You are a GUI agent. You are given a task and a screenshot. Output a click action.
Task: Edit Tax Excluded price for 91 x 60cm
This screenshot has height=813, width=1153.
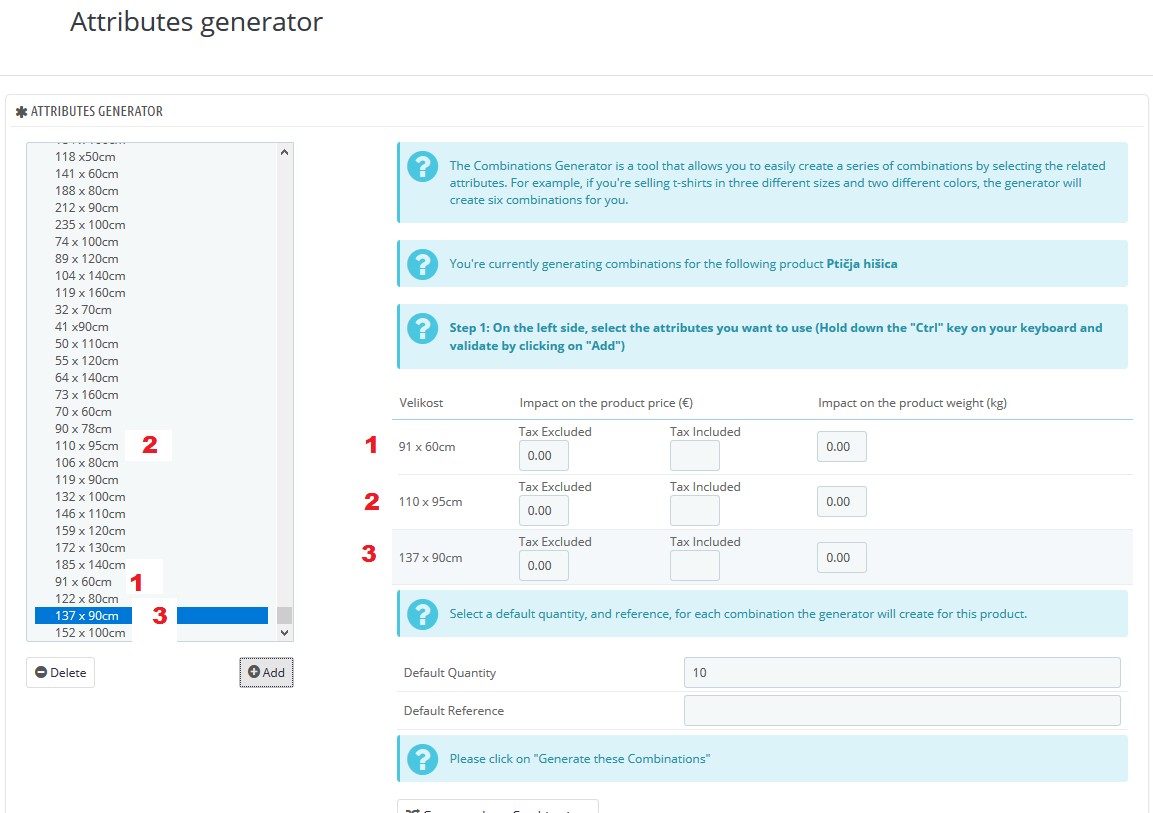(x=543, y=456)
